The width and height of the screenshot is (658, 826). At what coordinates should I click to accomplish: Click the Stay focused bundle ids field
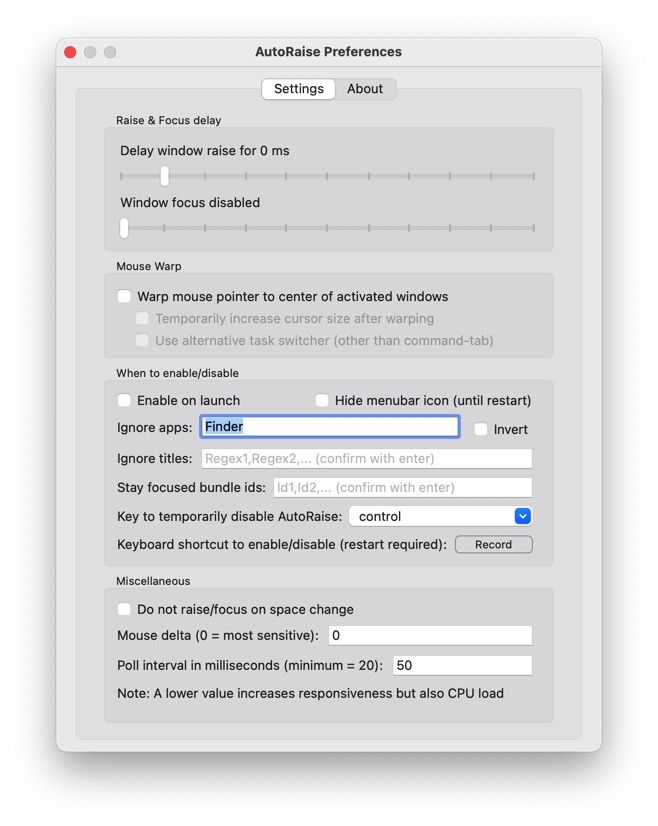[402, 488]
